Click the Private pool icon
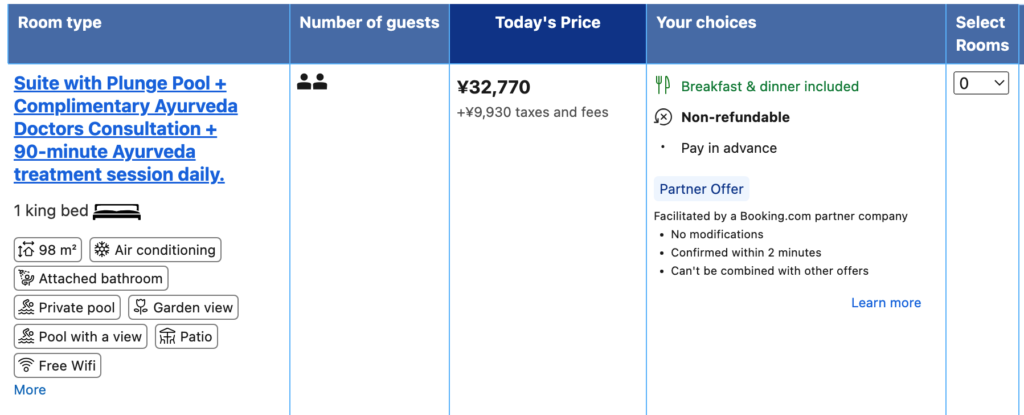 coord(26,308)
